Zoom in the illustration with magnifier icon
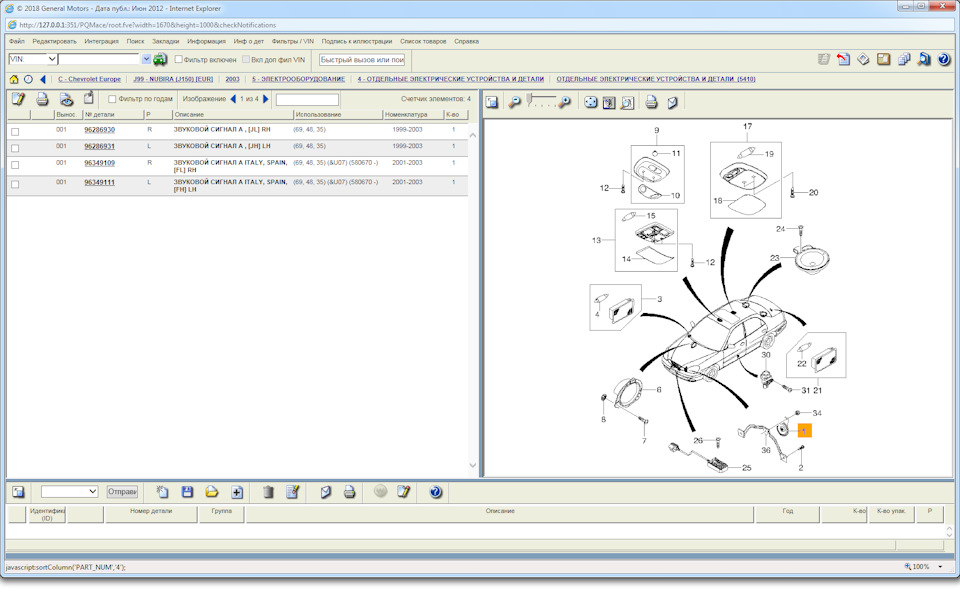The image size is (960, 596). click(564, 102)
